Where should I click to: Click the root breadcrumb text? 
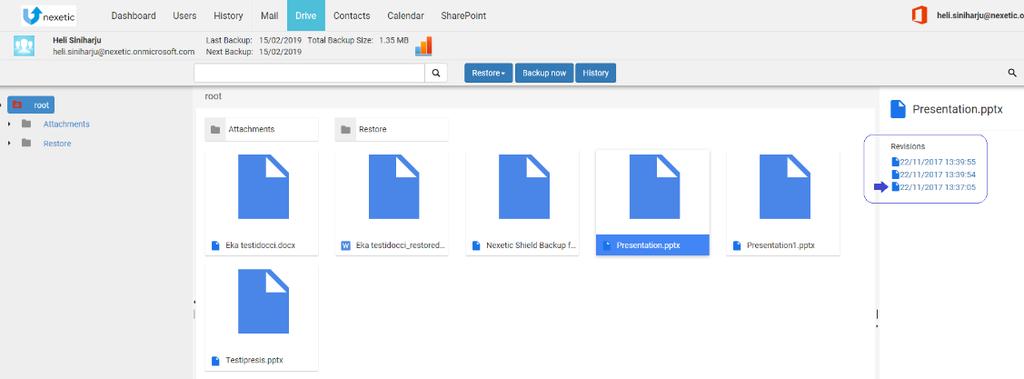point(213,96)
